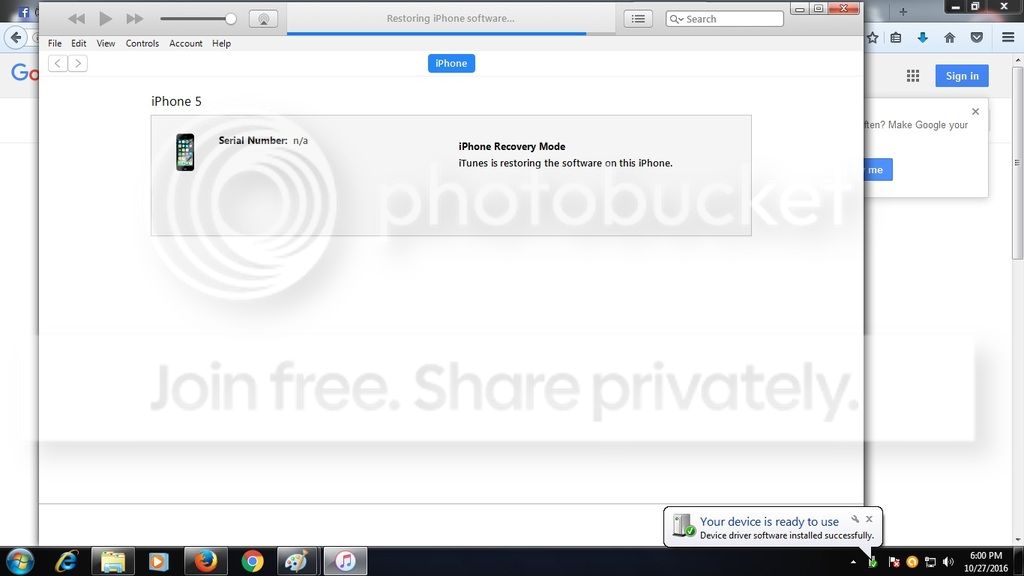This screenshot has height=576, width=1024.
Task: Open the AirPlay output selector
Action: pos(263,19)
